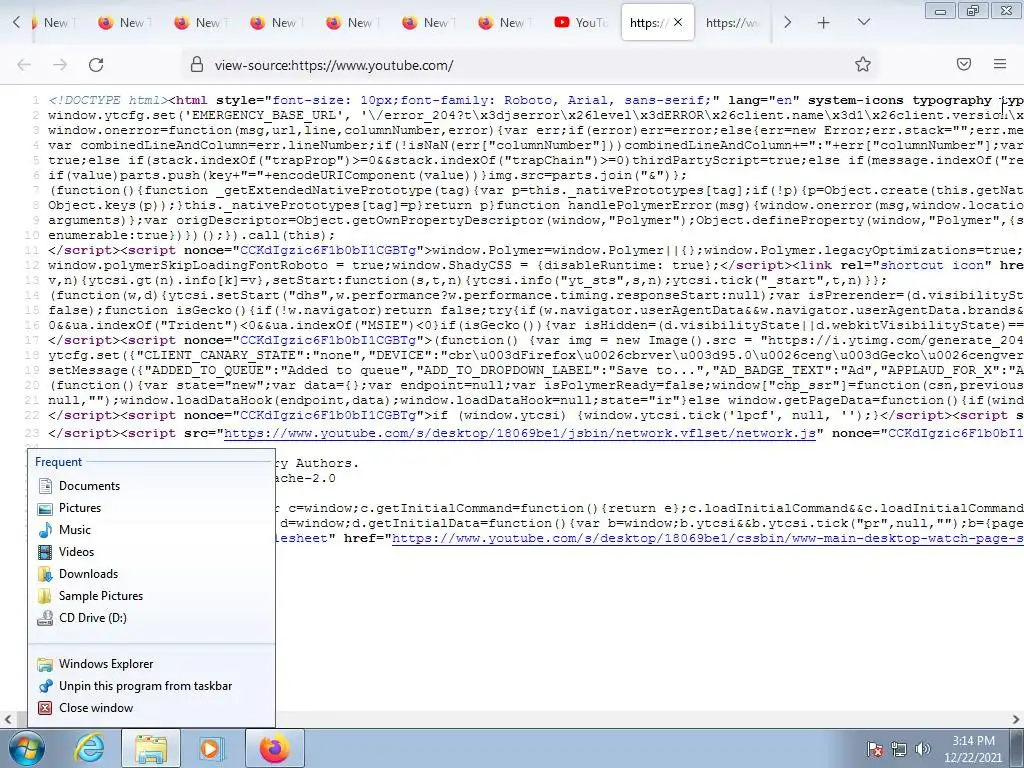The image size is (1024, 768).
Task: Select Unpin this program from taskbar
Action: (x=151, y=686)
